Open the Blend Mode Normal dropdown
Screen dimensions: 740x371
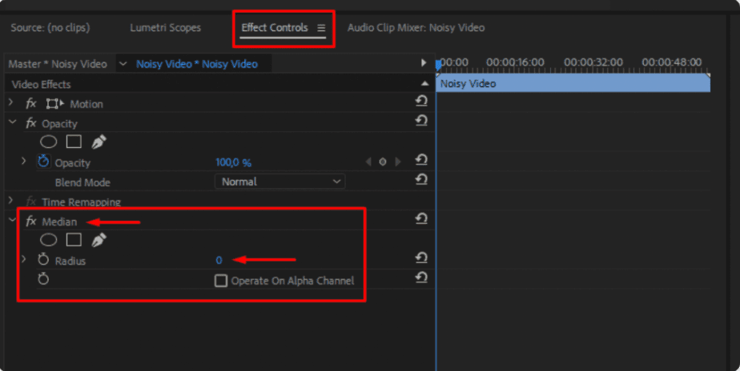pos(280,182)
